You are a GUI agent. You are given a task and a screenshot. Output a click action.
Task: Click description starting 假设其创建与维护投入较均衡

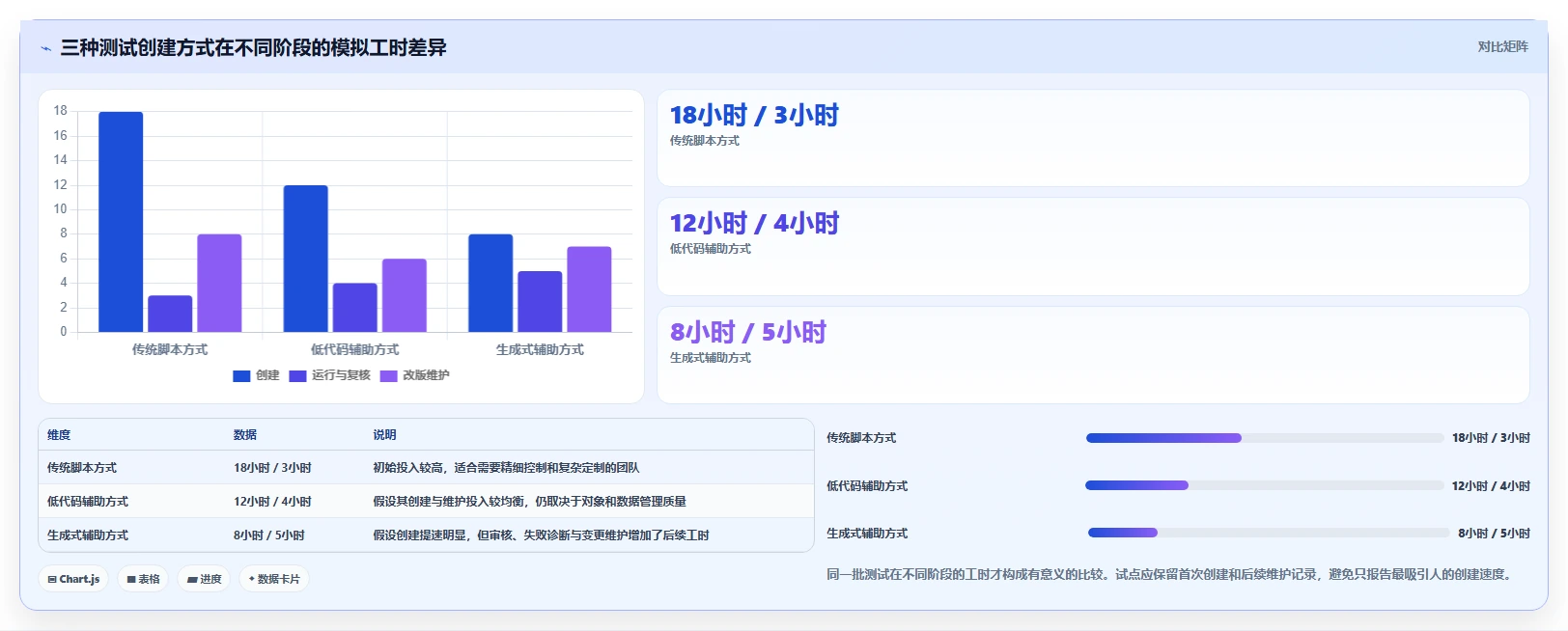click(x=529, y=502)
